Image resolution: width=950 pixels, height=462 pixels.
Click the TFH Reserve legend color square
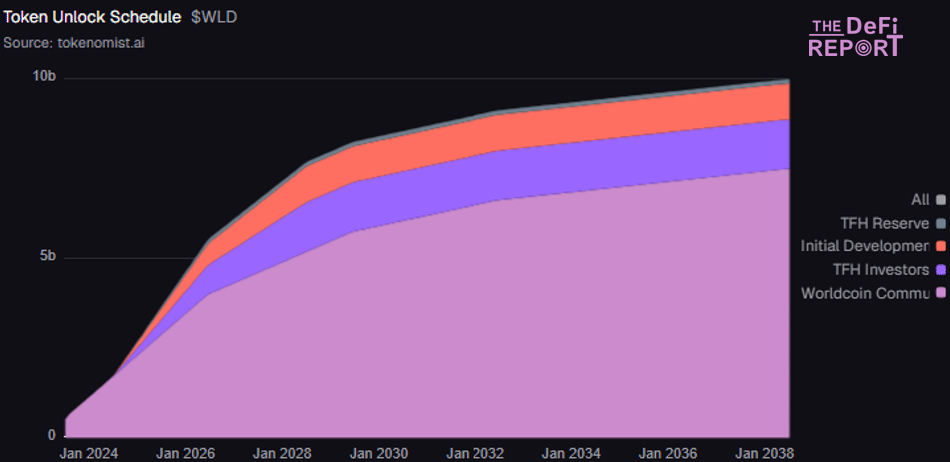pyautogui.click(x=940, y=223)
